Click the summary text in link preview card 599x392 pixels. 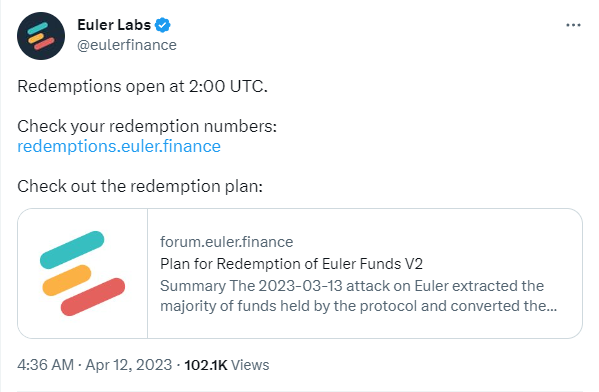click(358, 296)
